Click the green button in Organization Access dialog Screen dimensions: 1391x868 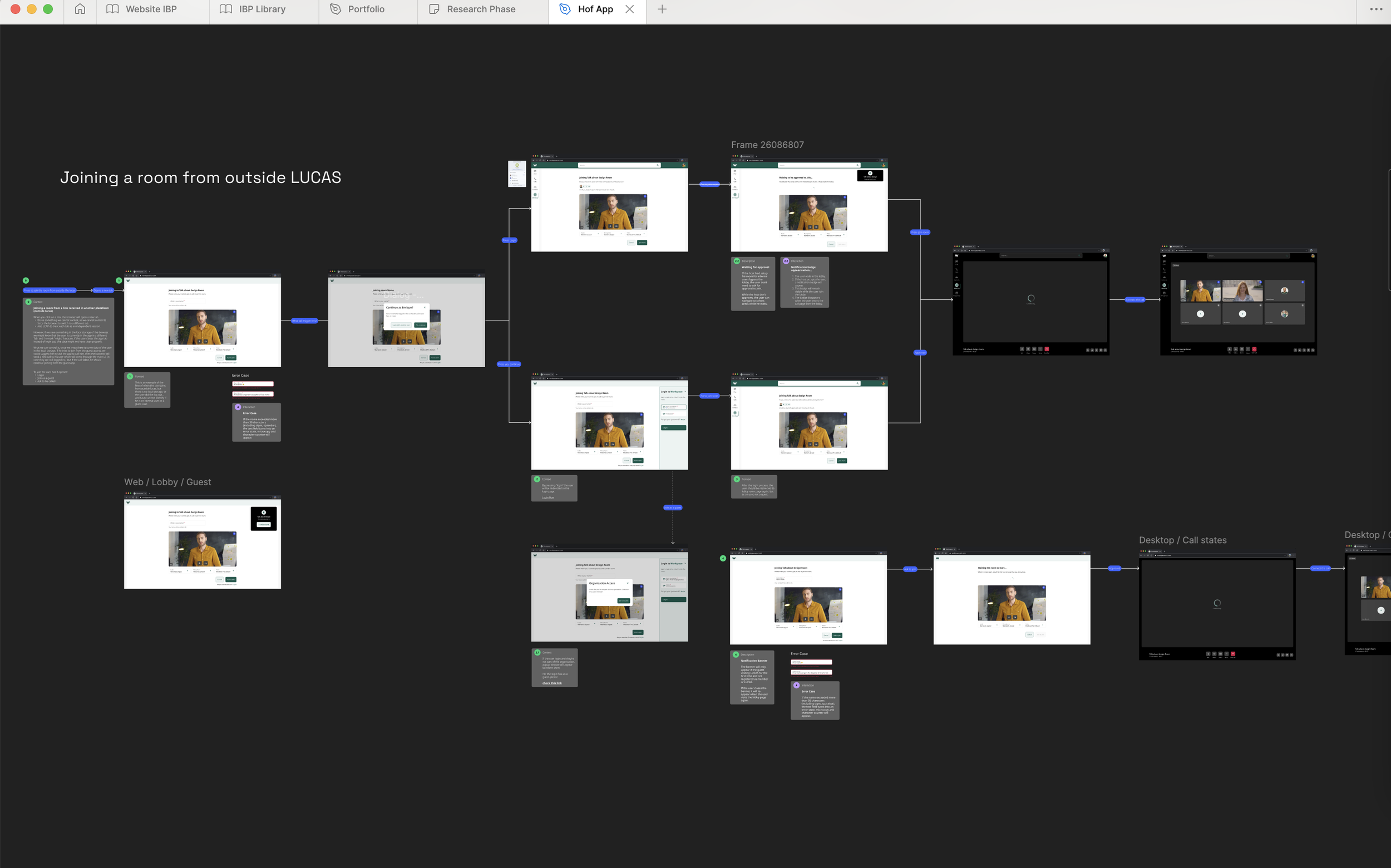(x=624, y=601)
